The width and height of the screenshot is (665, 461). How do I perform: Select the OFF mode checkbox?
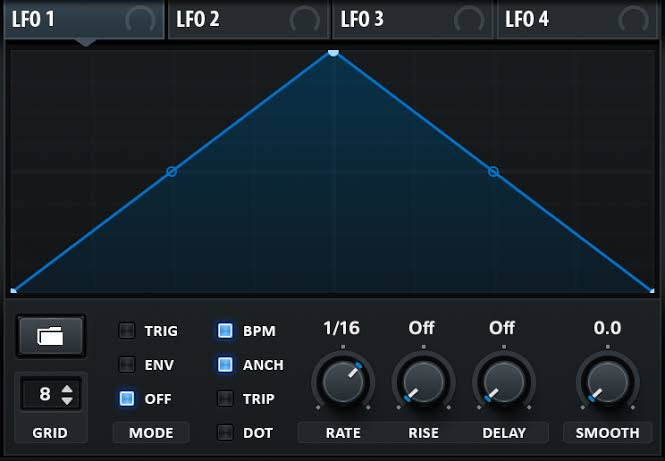127,398
